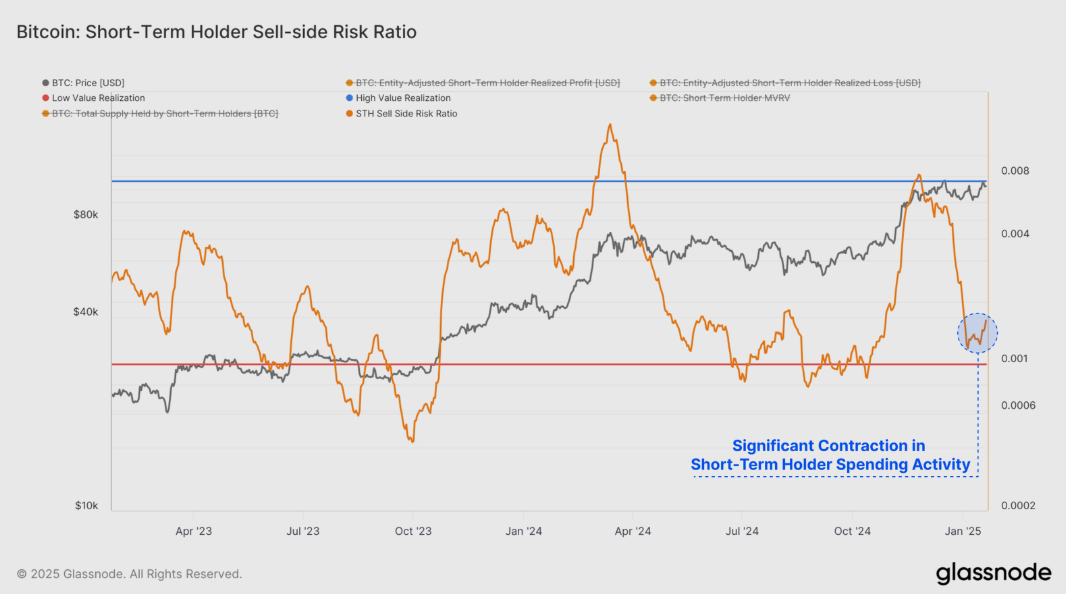The width and height of the screenshot is (1066, 594).
Task: Click the chart title Short-Term Holder Sell-side Risk Ratio
Action: [216, 32]
